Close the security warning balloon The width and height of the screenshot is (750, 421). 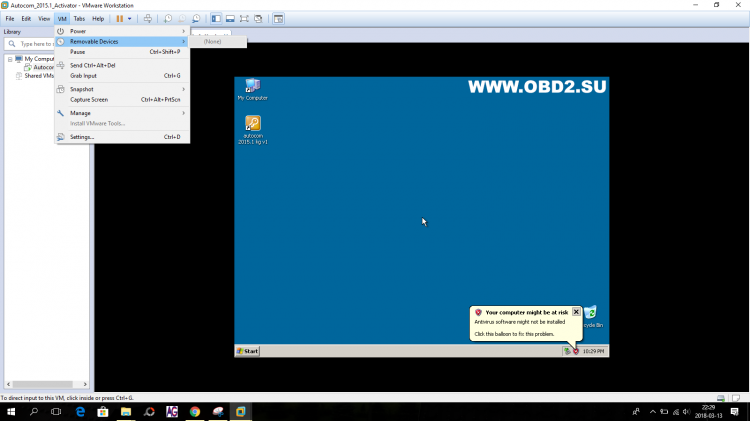576,312
